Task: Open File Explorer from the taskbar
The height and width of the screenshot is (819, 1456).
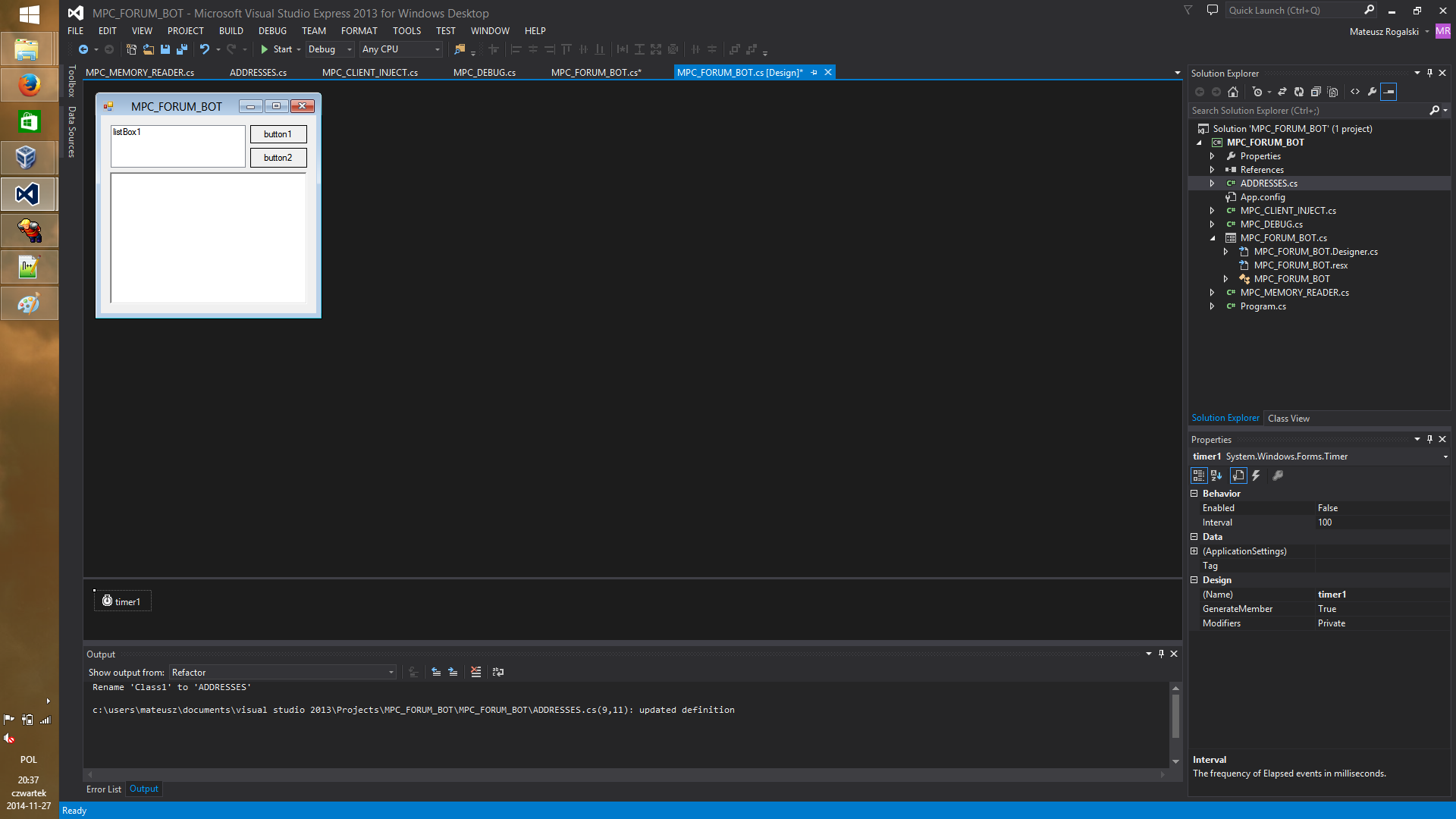Action: pyautogui.click(x=29, y=49)
